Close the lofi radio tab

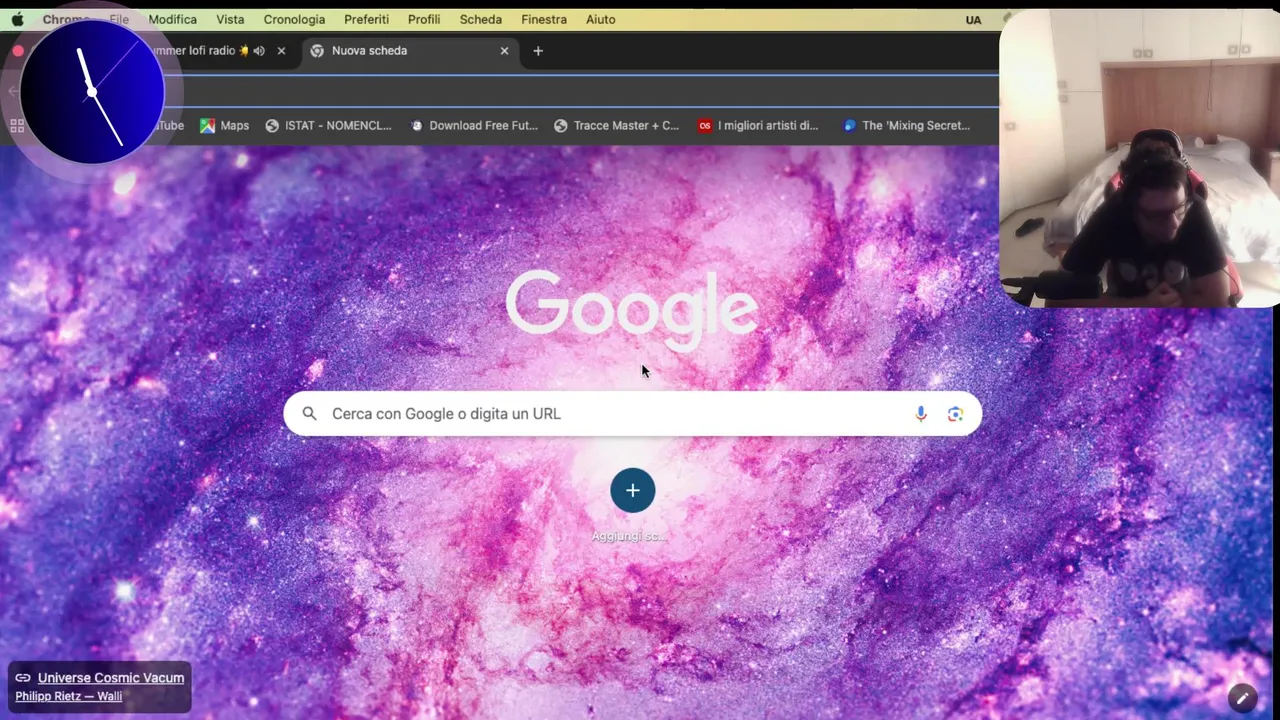pyautogui.click(x=281, y=51)
